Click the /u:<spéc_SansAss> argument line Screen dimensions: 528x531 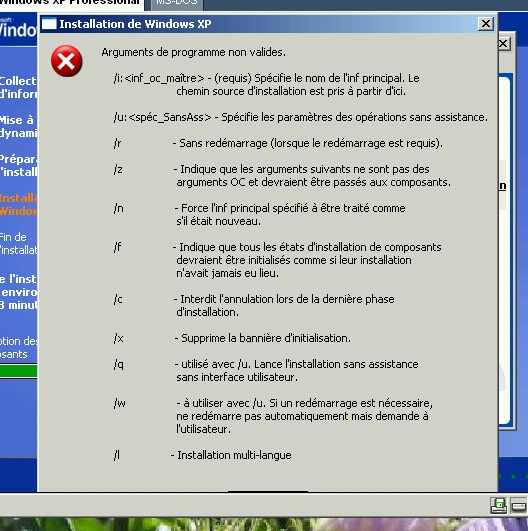click(x=301, y=117)
